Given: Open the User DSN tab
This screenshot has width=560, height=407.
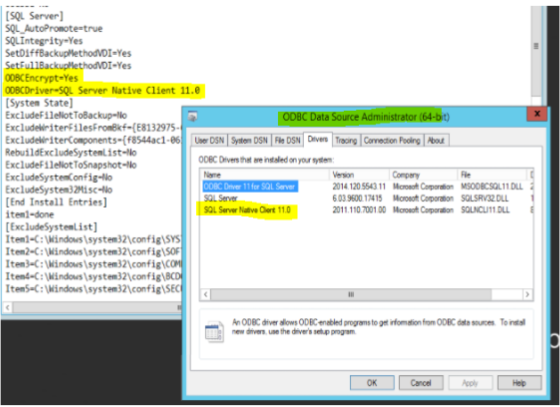Looking at the screenshot, I should pos(209,140).
